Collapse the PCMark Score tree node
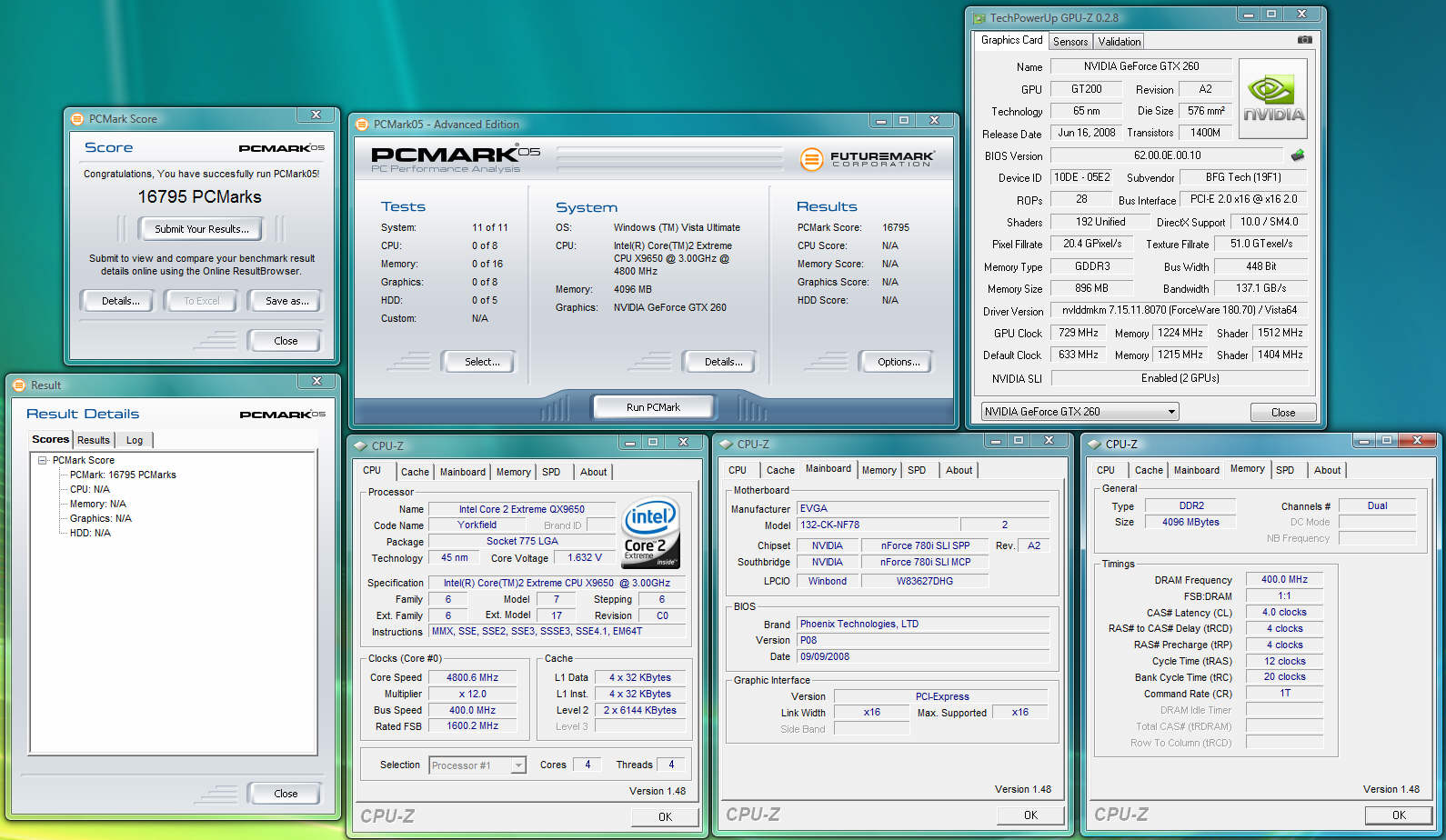The height and width of the screenshot is (840, 1446). [43, 461]
